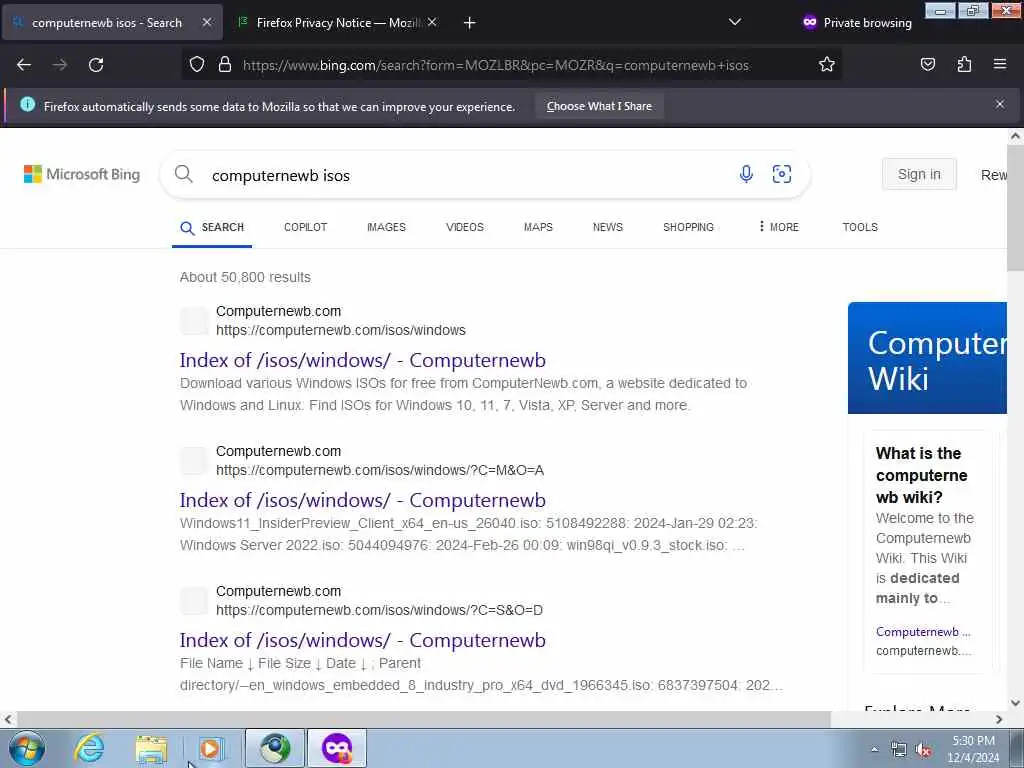
Task: Click https://computernewb.com/isos/windows URL text
Action: [340, 330]
